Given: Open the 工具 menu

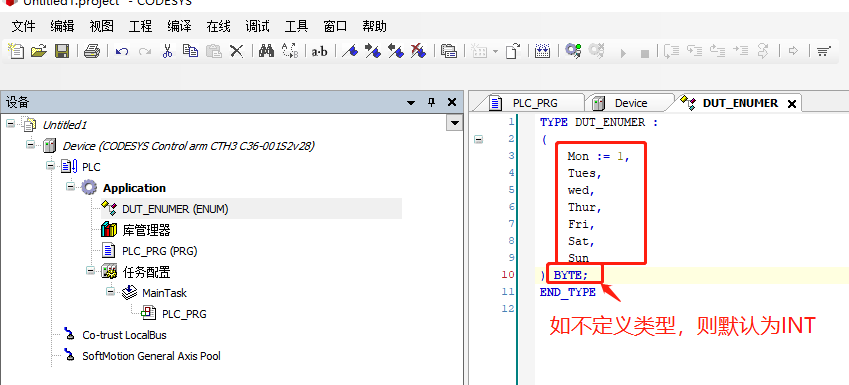Looking at the screenshot, I should [296, 27].
